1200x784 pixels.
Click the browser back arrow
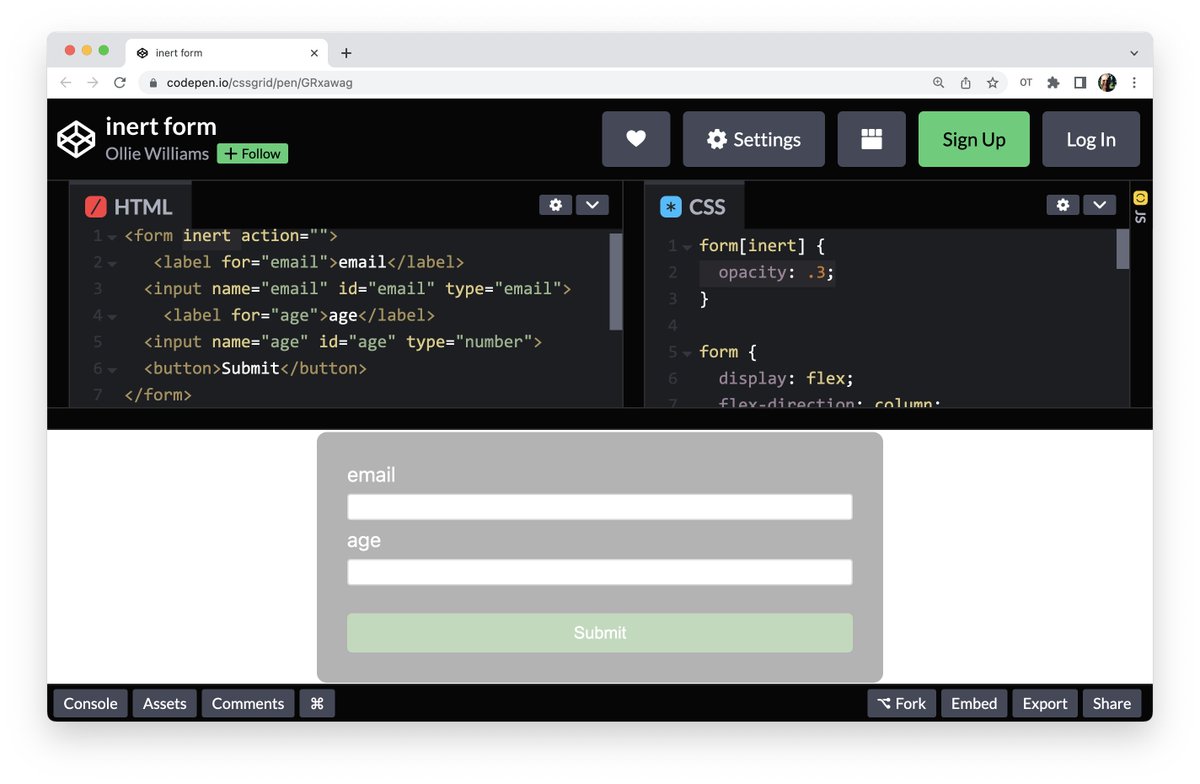[66, 83]
